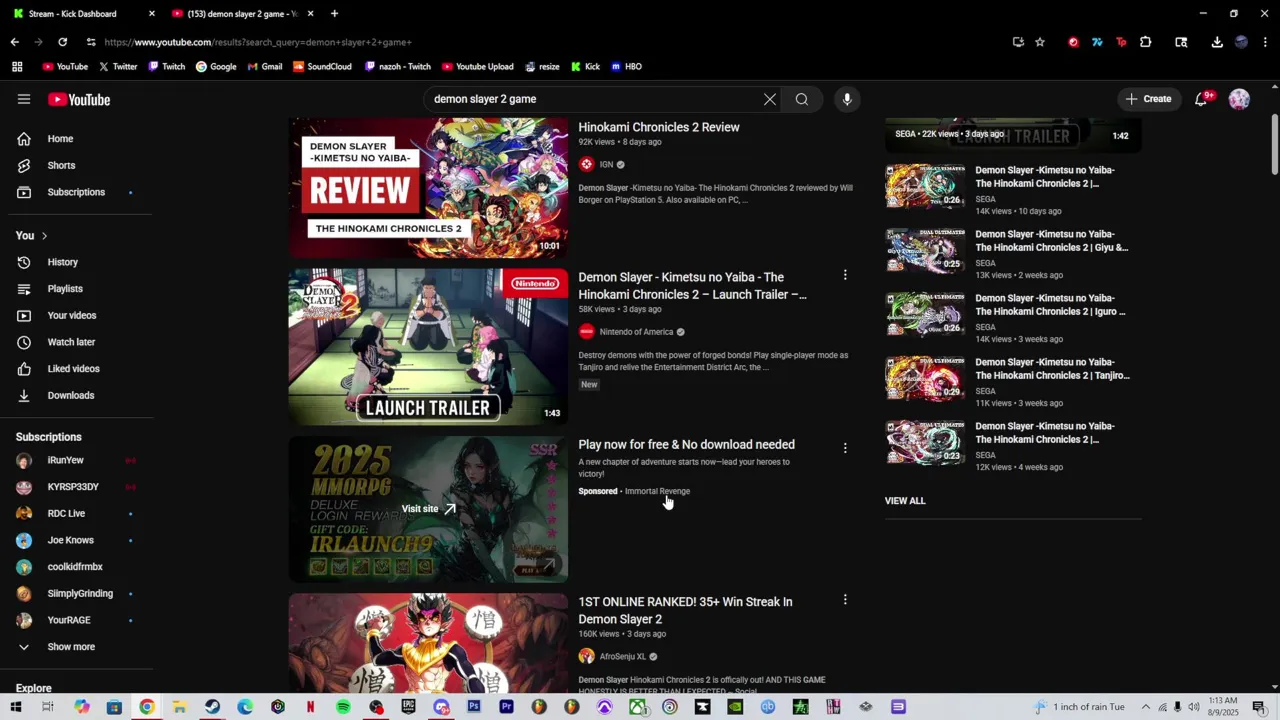Open the IGN review video thumbnail
1280x720 pixels.
[x=428, y=188]
